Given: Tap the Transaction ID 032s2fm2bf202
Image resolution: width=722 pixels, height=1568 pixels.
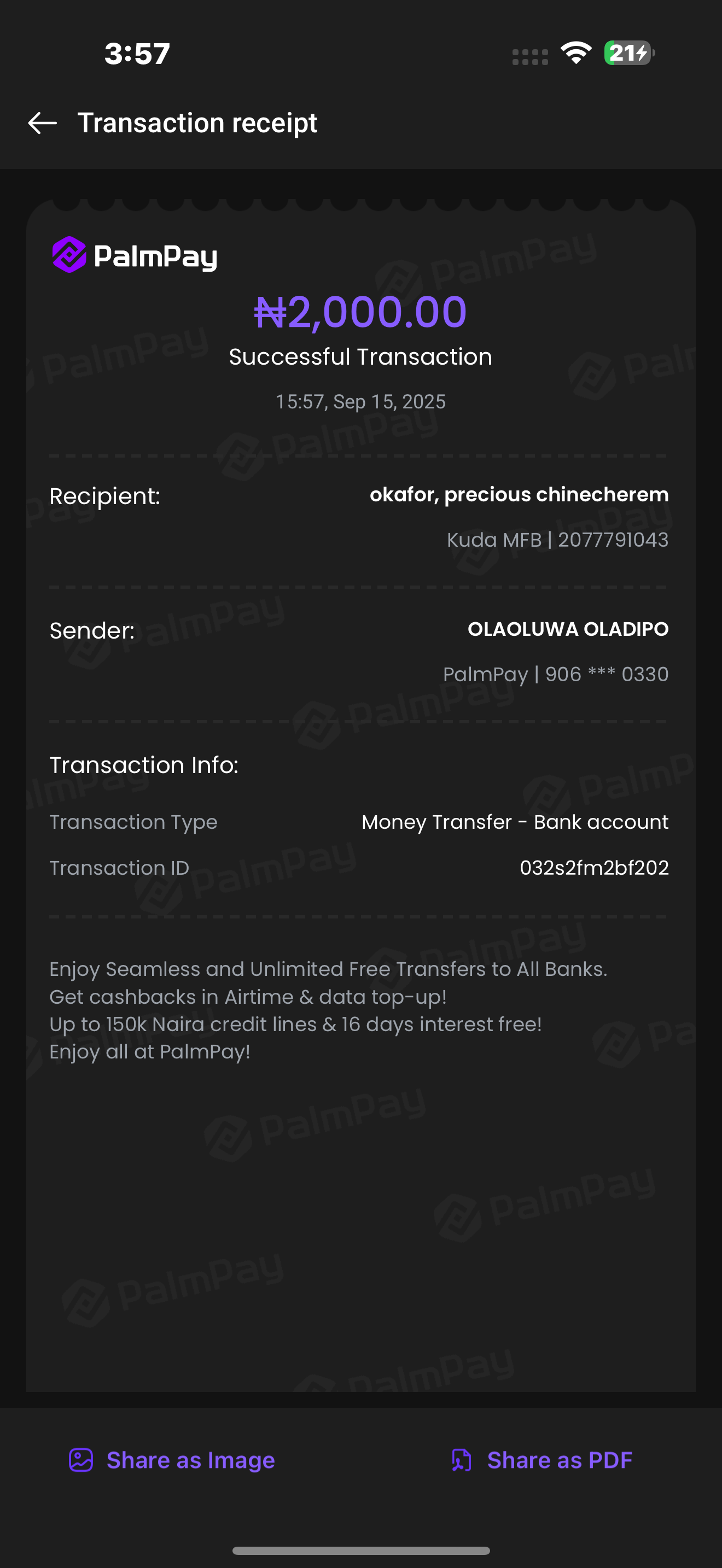Looking at the screenshot, I should [x=594, y=868].
